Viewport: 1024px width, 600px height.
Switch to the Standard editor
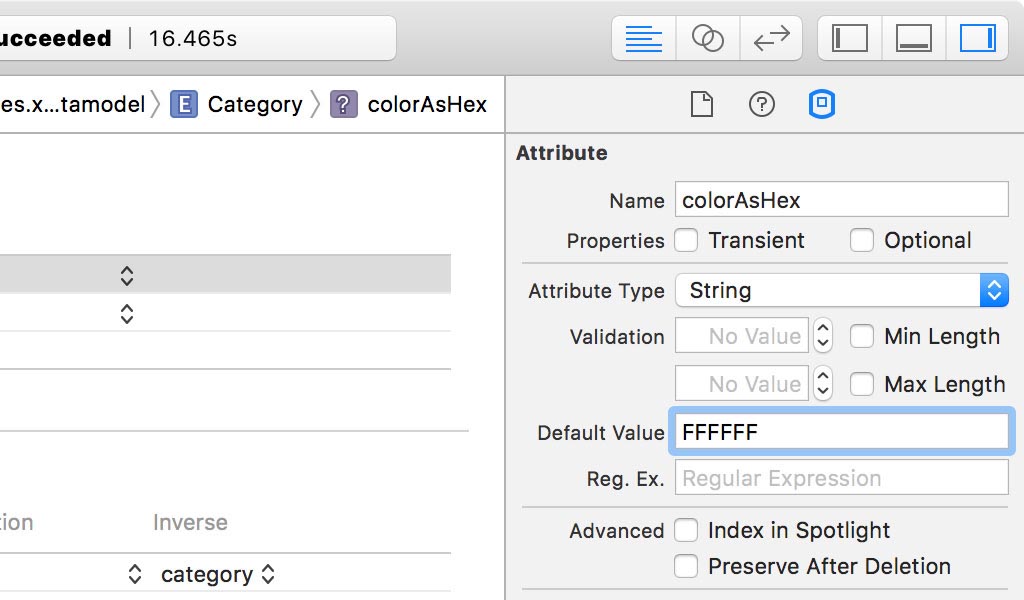643,38
